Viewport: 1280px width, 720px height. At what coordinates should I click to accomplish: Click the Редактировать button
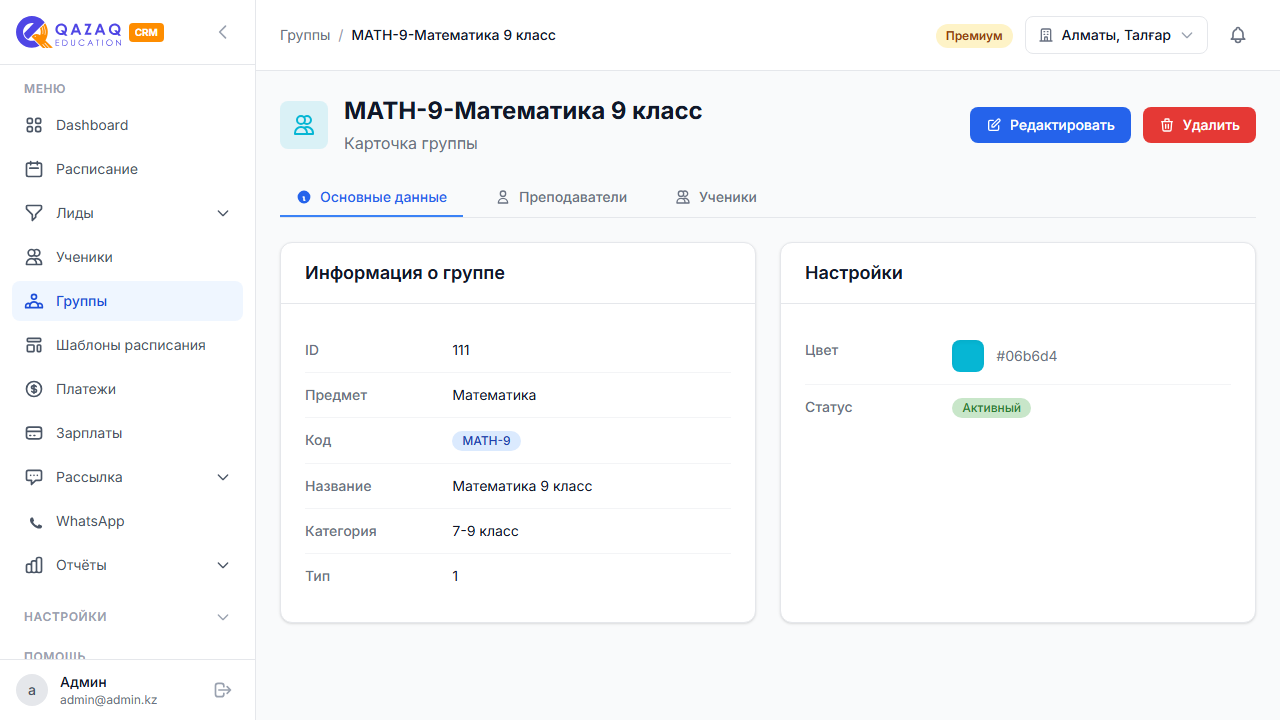click(x=1050, y=125)
